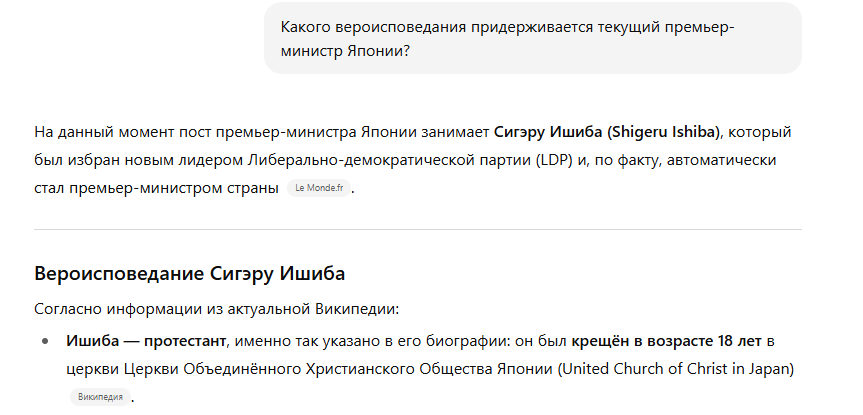Click the phrase стал премьер-министром страны
The height and width of the screenshot is (415, 863).
(156, 188)
